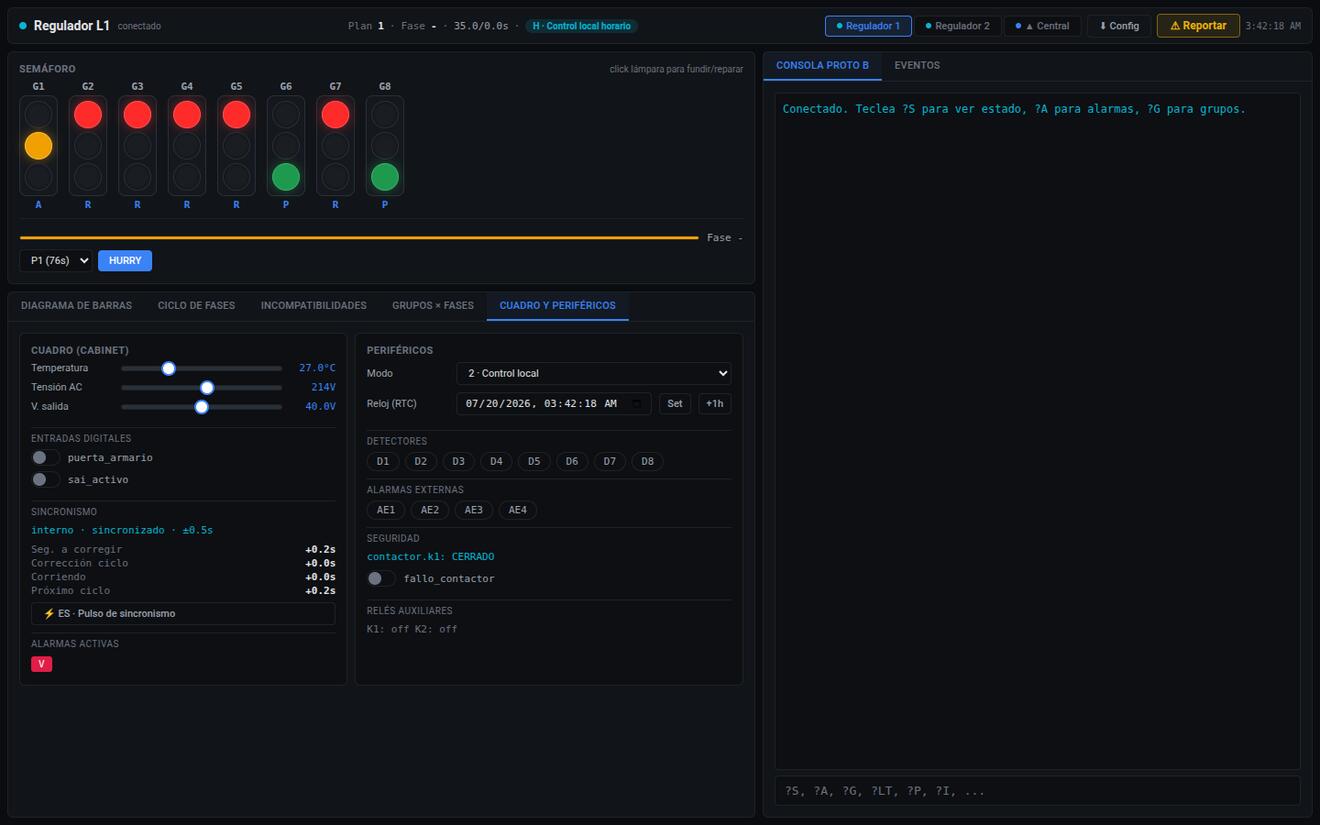
Task: Send the ES Pulso de sincronismo pulse
Action: click(x=183, y=614)
